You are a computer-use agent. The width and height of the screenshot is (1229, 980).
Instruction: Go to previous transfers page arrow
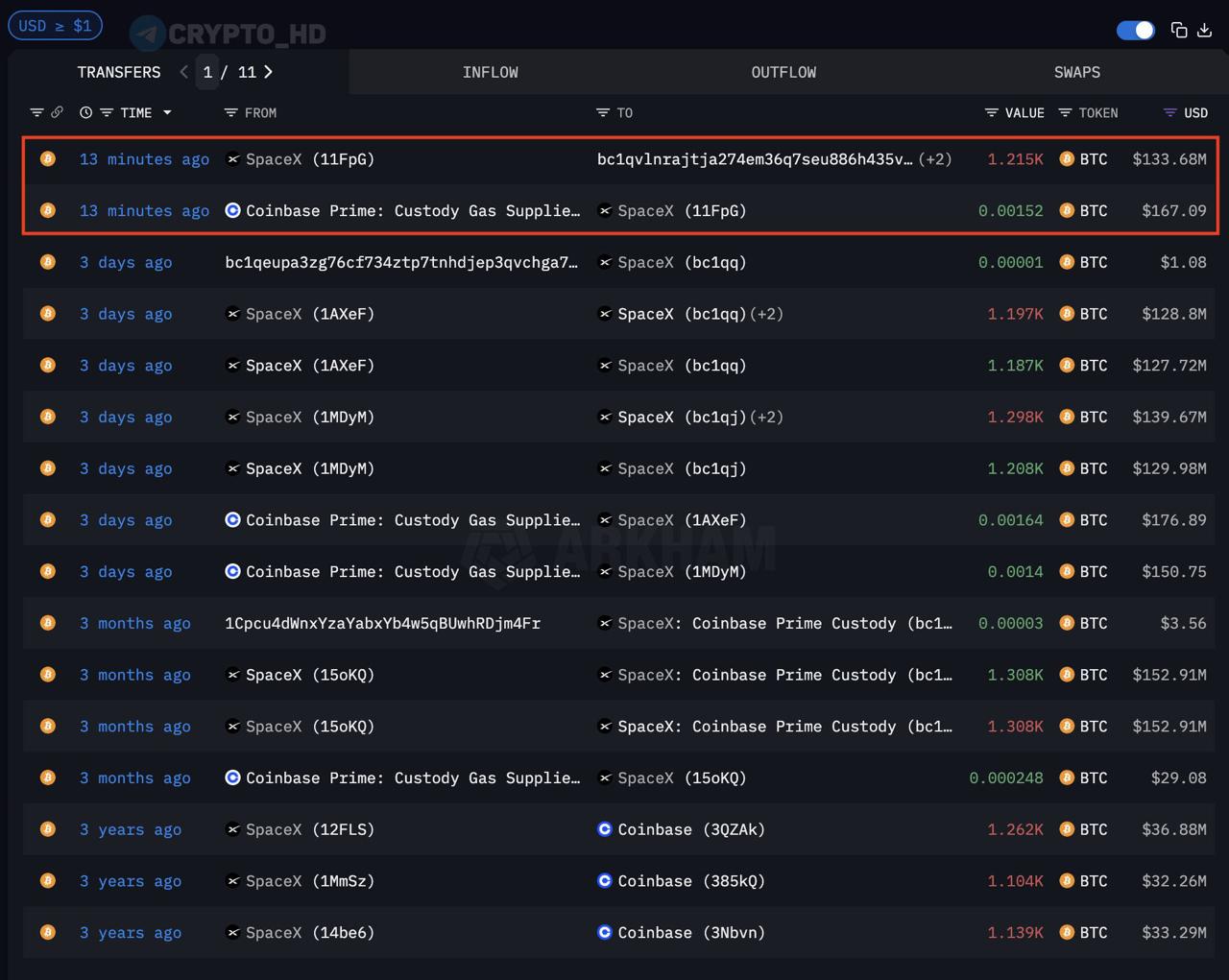click(x=183, y=72)
